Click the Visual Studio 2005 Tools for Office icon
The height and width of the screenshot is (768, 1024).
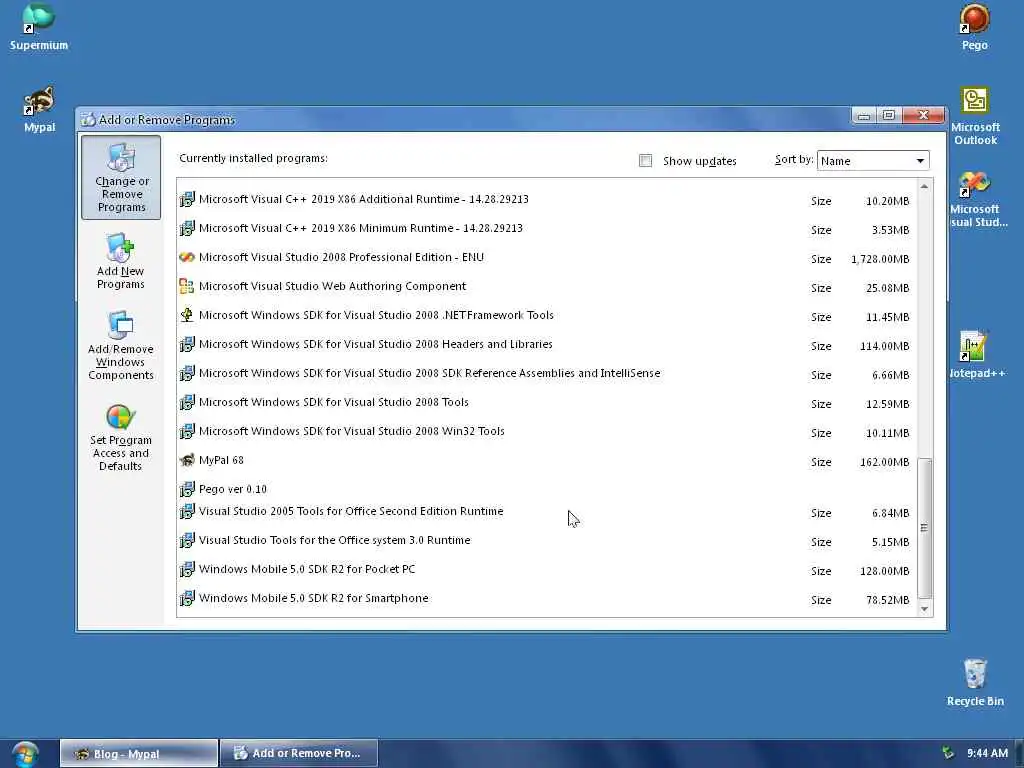point(187,511)
